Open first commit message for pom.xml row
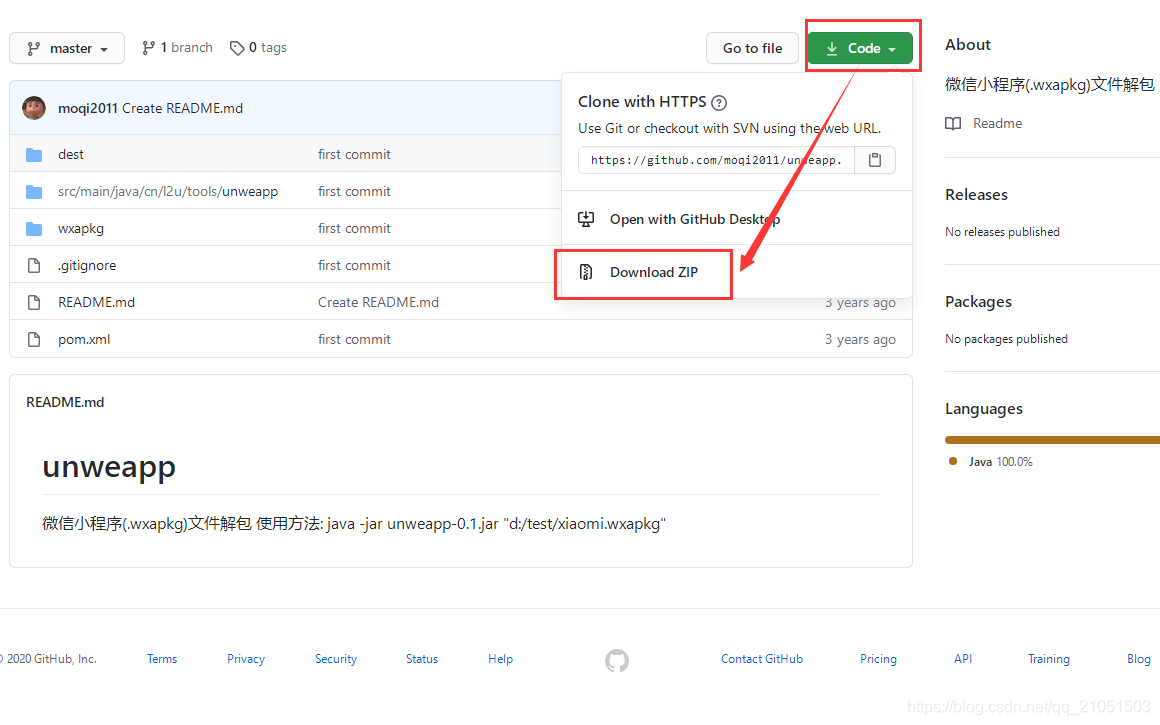The image size is (1160, 725). click(354, 339)
